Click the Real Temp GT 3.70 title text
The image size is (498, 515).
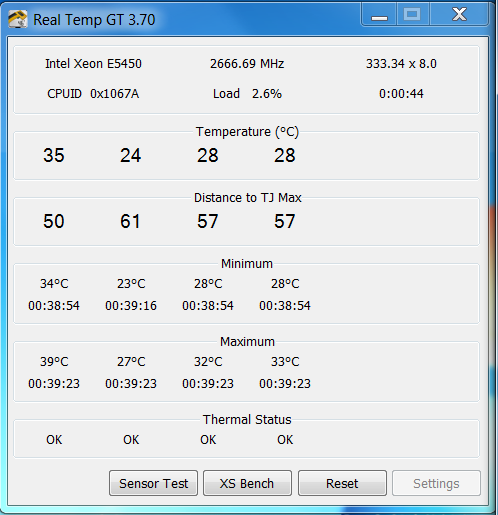pos(94,20)
